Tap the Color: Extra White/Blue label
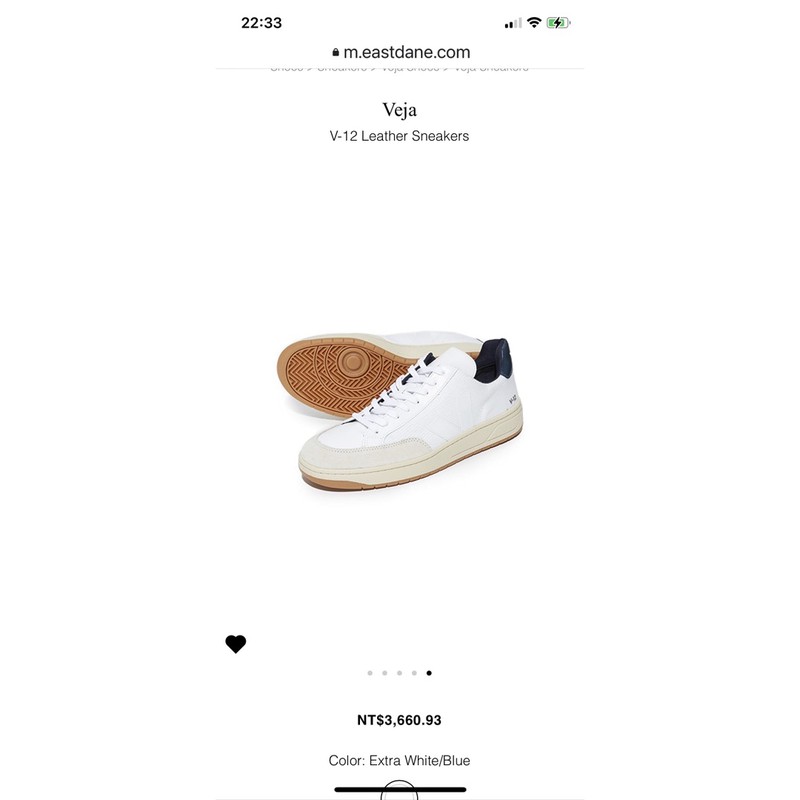The height and width of the screenshot is (800, 800). 399,760
